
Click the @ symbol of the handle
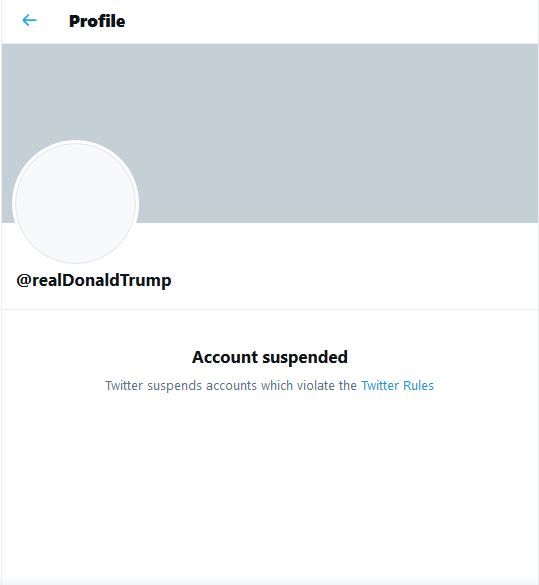click(x=23, y=281)
